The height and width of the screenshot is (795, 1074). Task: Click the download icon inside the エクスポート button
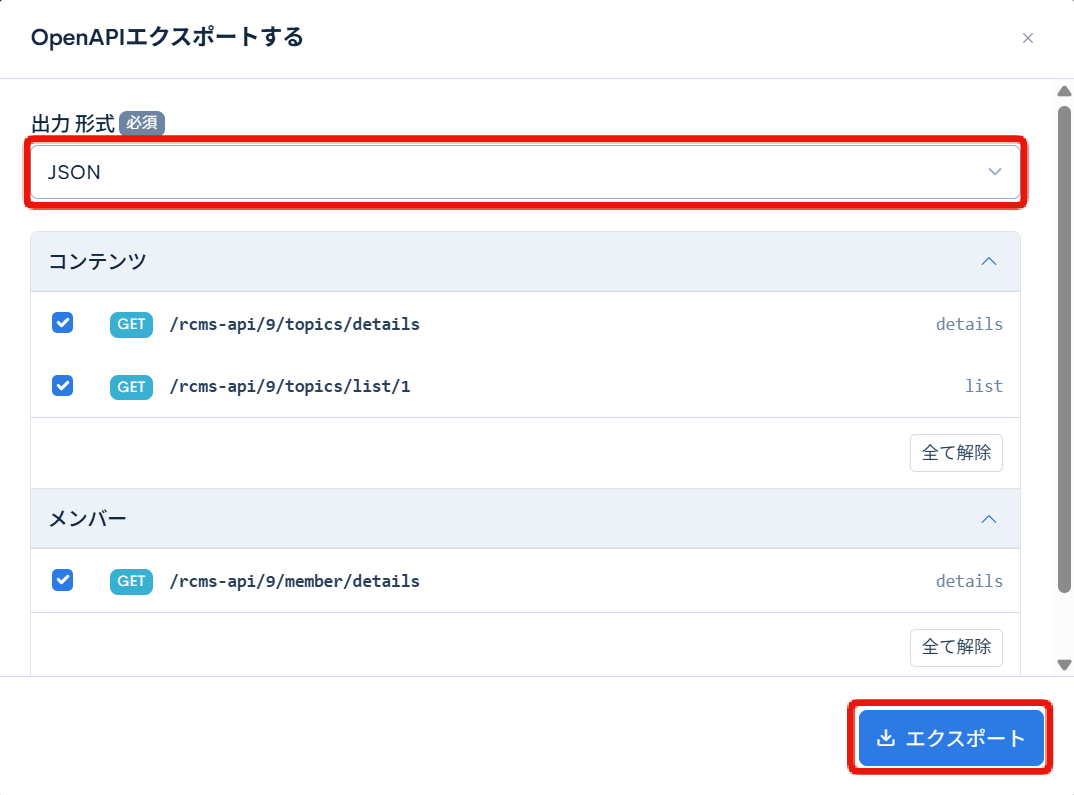(x=886, y=738)
